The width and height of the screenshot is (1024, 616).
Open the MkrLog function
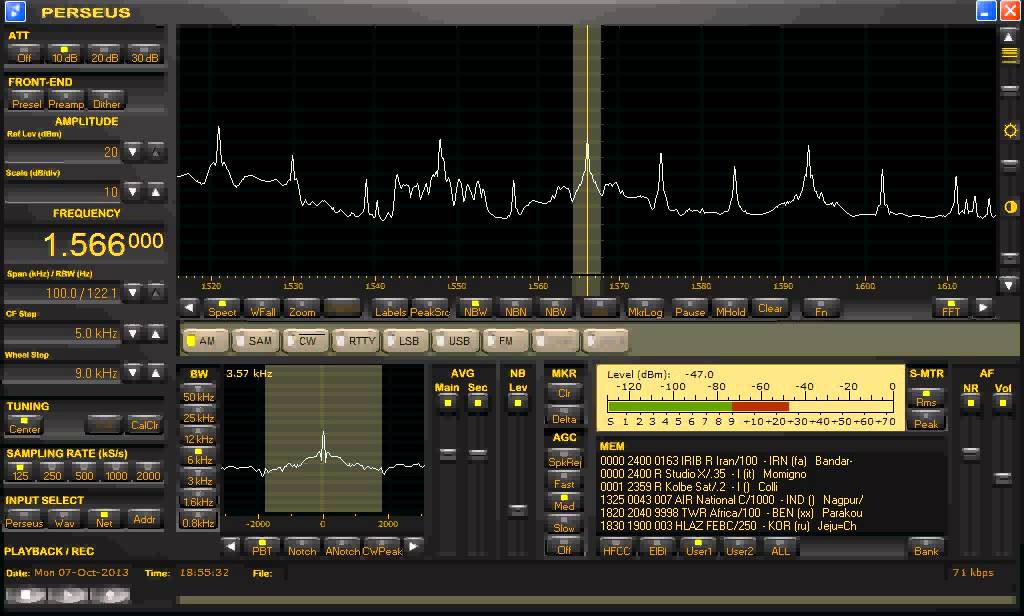coord(645,308)
